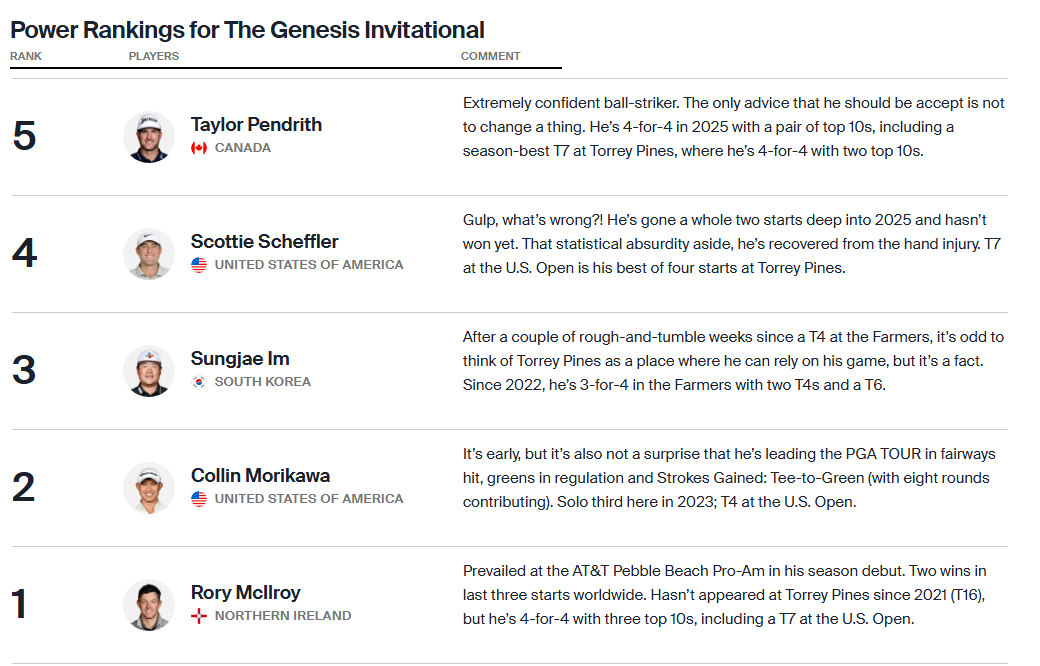Image resolution: width=1040 pixels, height=666 pixels.
Task: Open the Rory McIlroy player link
Action: (246, 592)
